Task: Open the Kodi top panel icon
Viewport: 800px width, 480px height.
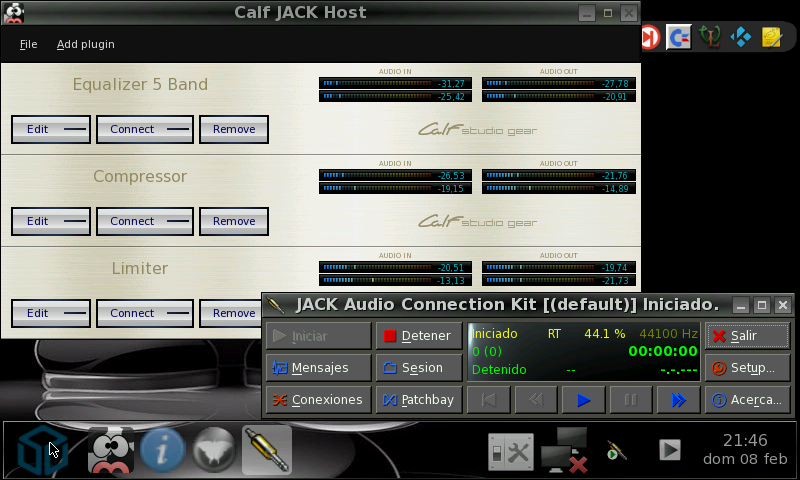Action: (x=740, y=37)
